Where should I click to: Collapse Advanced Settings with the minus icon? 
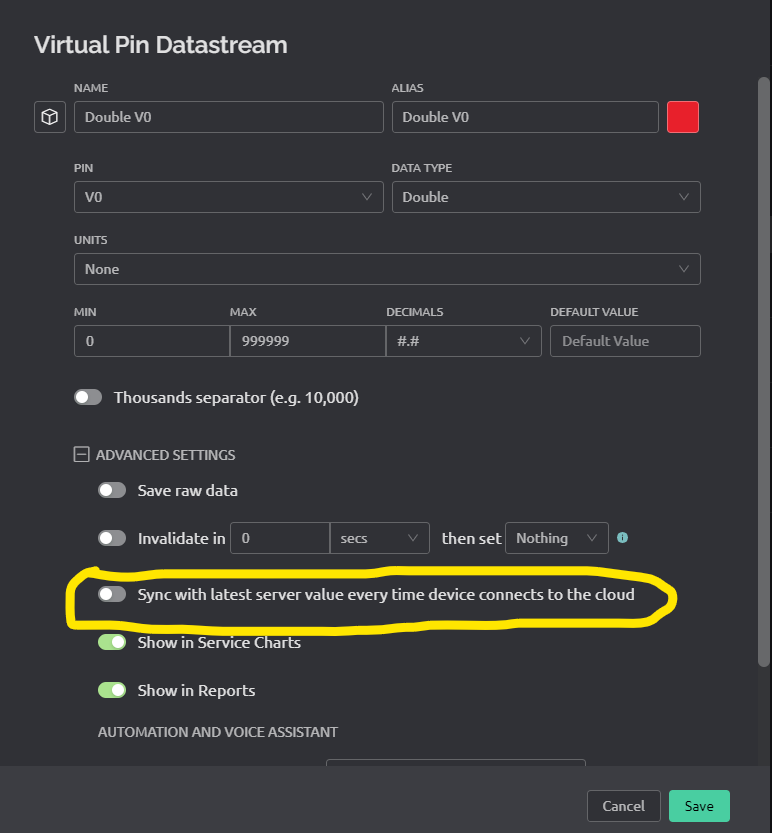click(x=81, y=455)
